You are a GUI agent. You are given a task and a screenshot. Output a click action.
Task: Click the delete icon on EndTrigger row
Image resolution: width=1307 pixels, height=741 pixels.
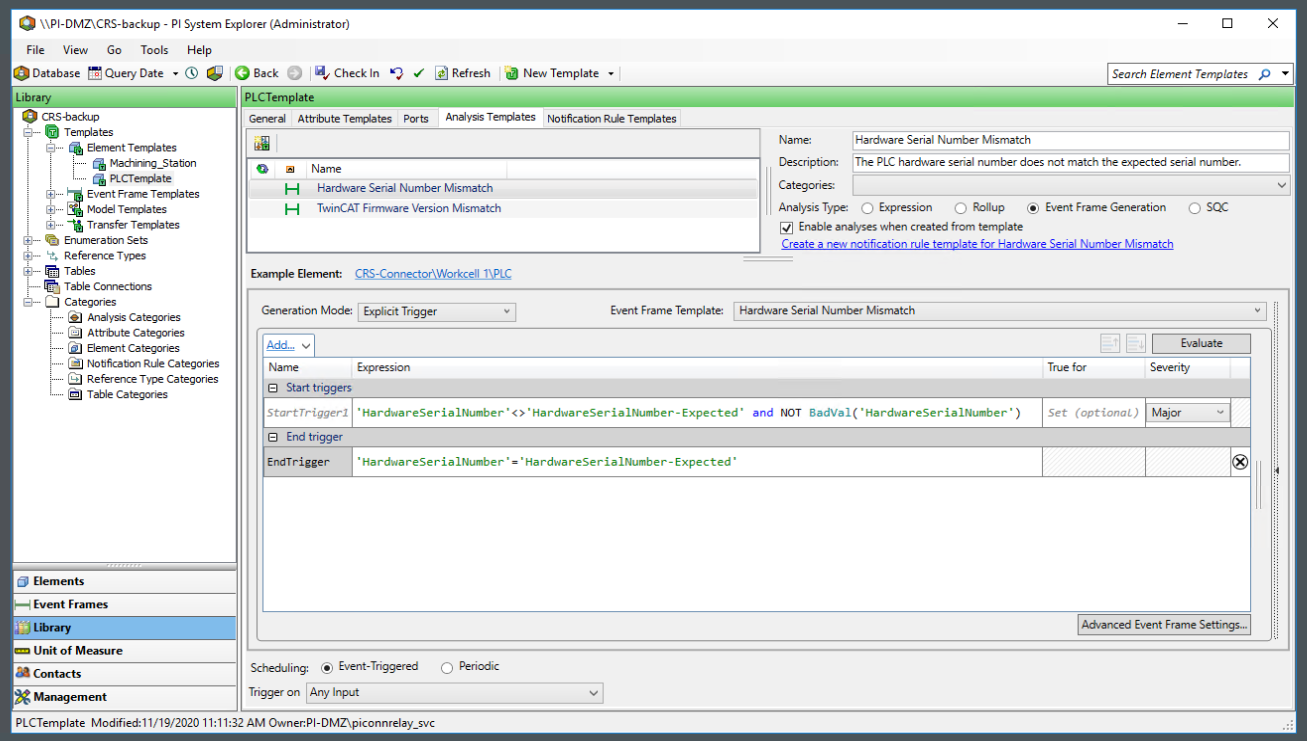coord(1240,462)
